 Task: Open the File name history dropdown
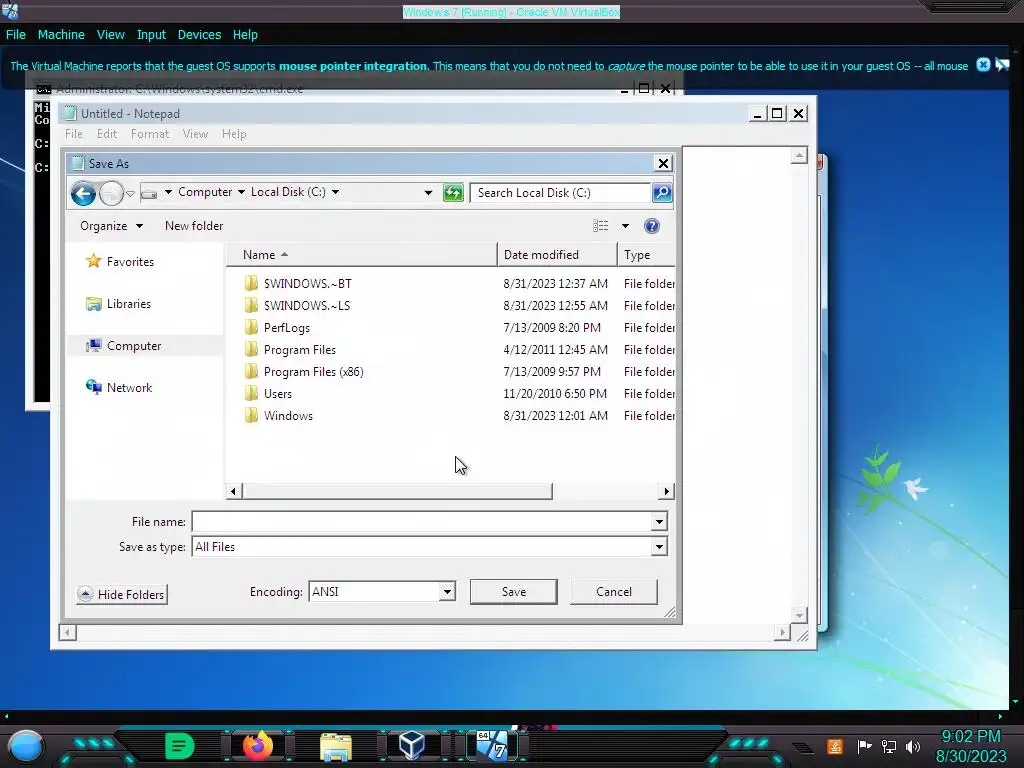pos(659,522)
